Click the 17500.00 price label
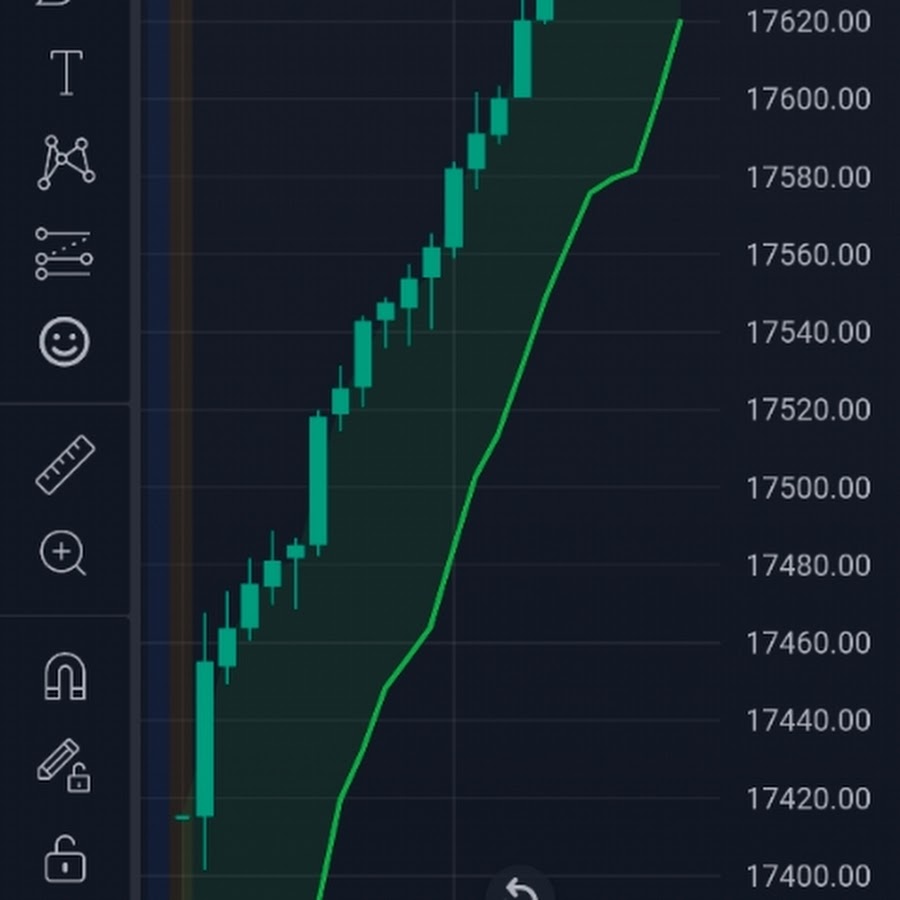Viewport: 900px width, 900px height. [808, 488]
